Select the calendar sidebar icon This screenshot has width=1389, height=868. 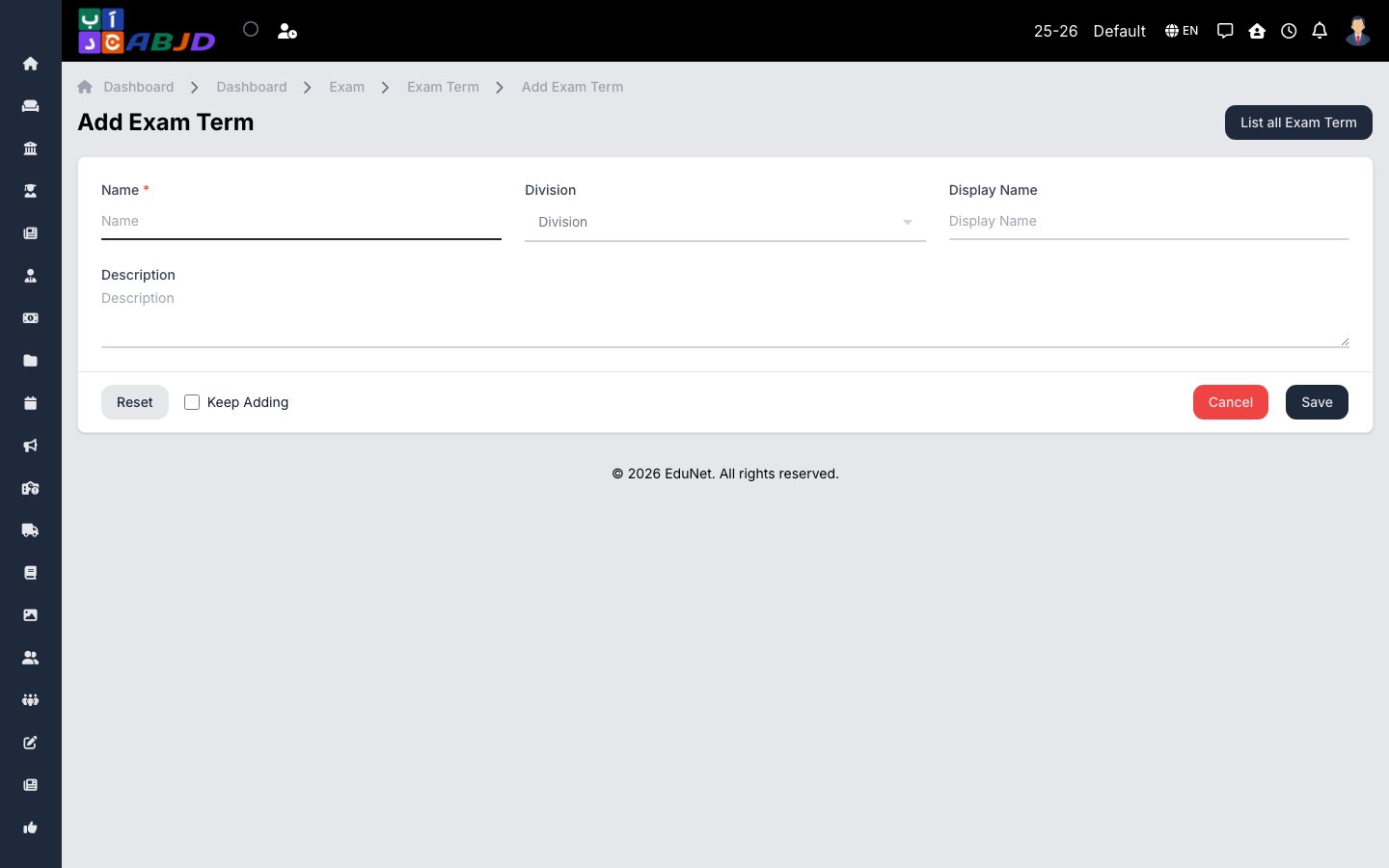30,403
